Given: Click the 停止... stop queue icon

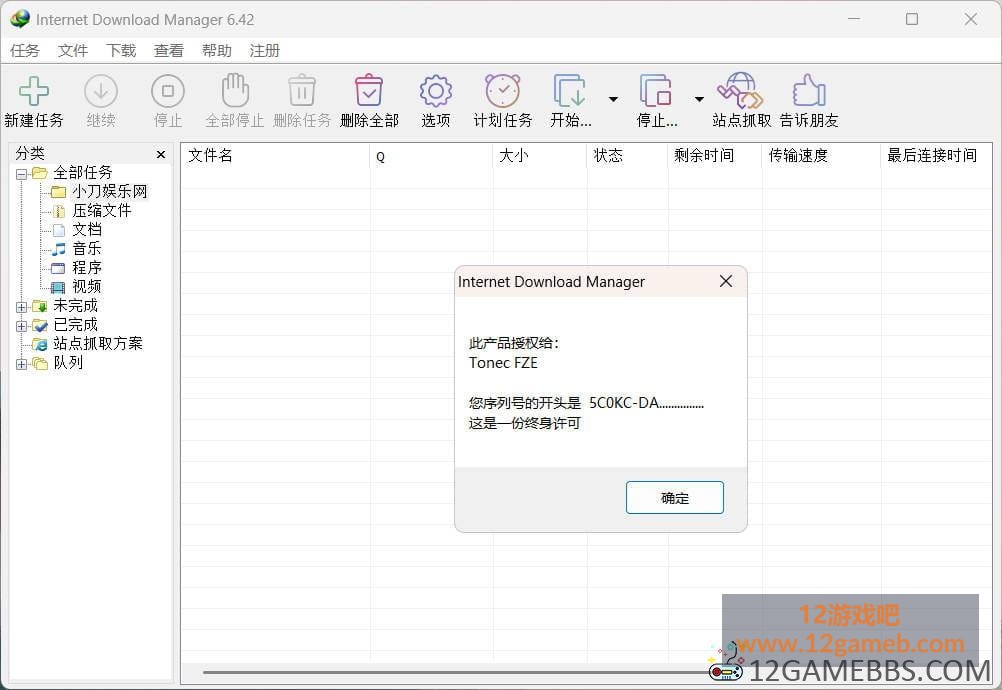Looking at the screenshot, I should [x=656, y=91].
